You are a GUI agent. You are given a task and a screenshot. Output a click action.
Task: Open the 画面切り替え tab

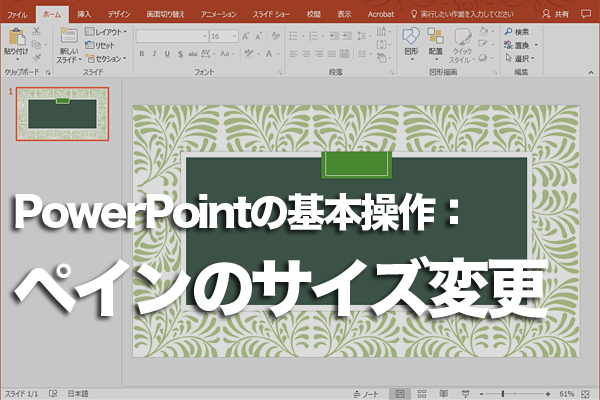(x=165, y=15)
